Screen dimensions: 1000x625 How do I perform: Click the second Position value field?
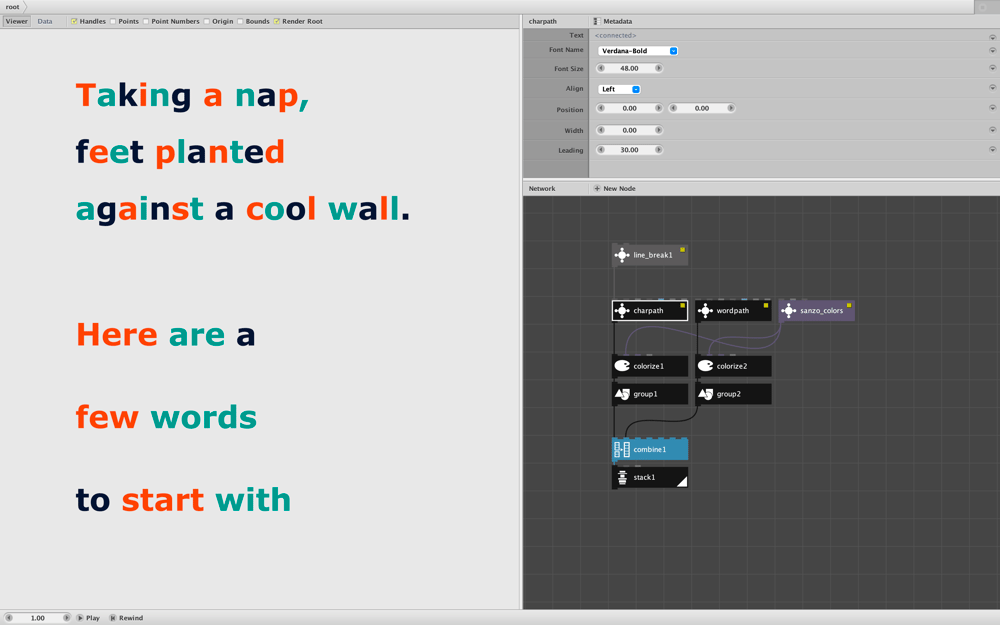click(x=702, y=108)
